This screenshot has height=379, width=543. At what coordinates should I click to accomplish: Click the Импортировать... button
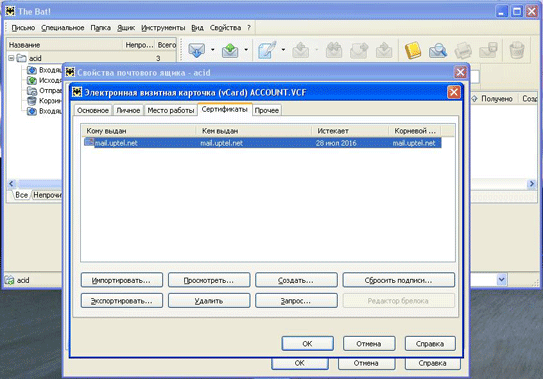coord(122,280)
